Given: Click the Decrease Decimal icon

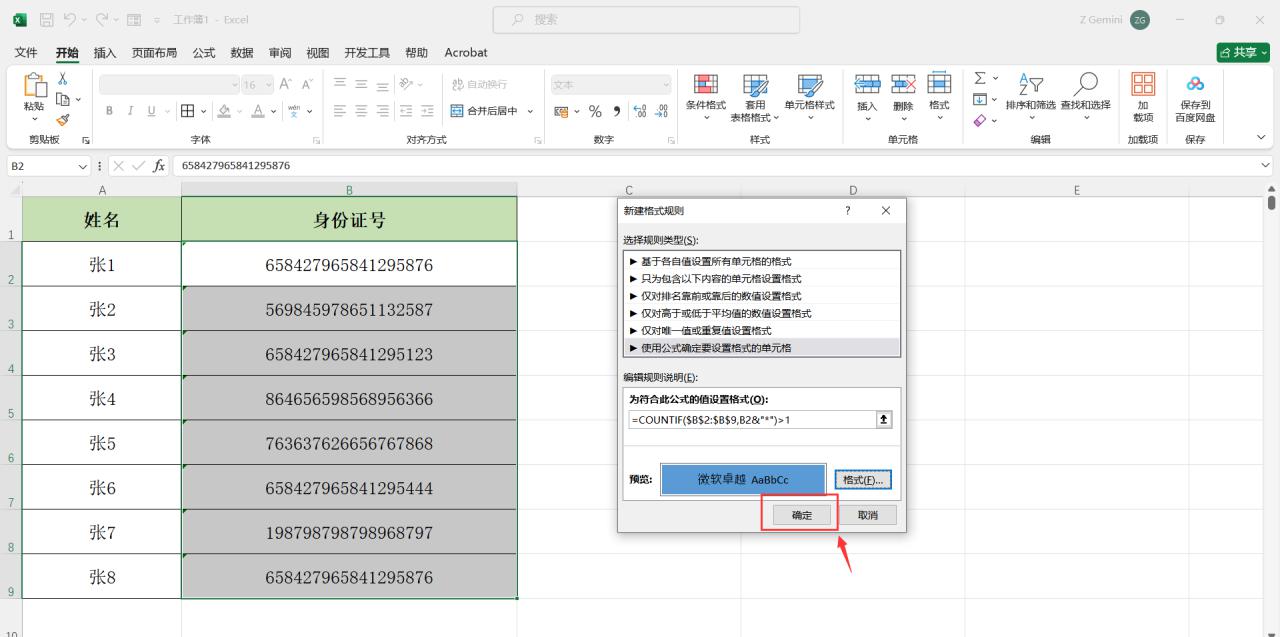Looking at the screenshot, I should [661, 111].
